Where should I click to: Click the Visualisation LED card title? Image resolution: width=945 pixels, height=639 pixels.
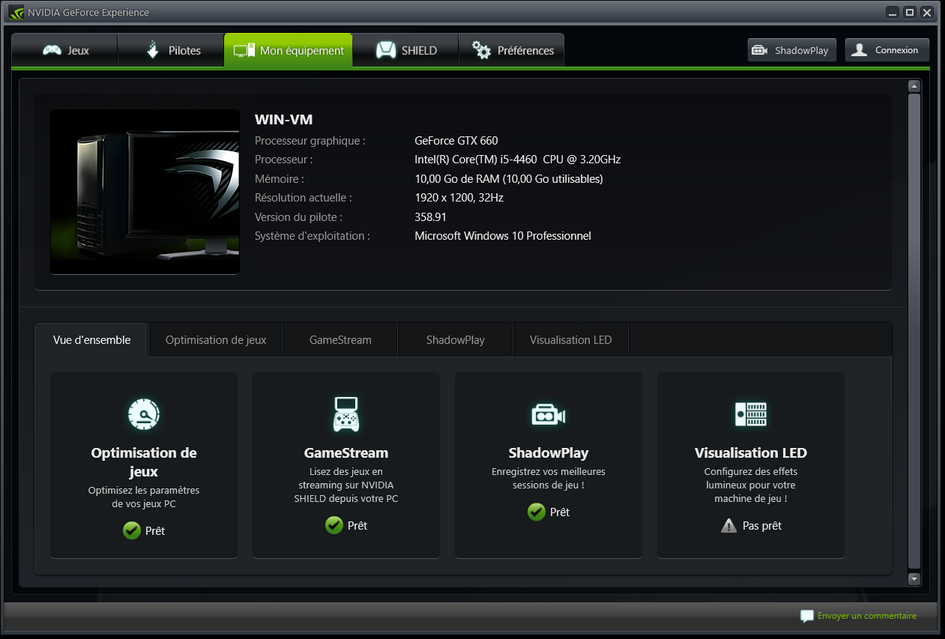750,453
